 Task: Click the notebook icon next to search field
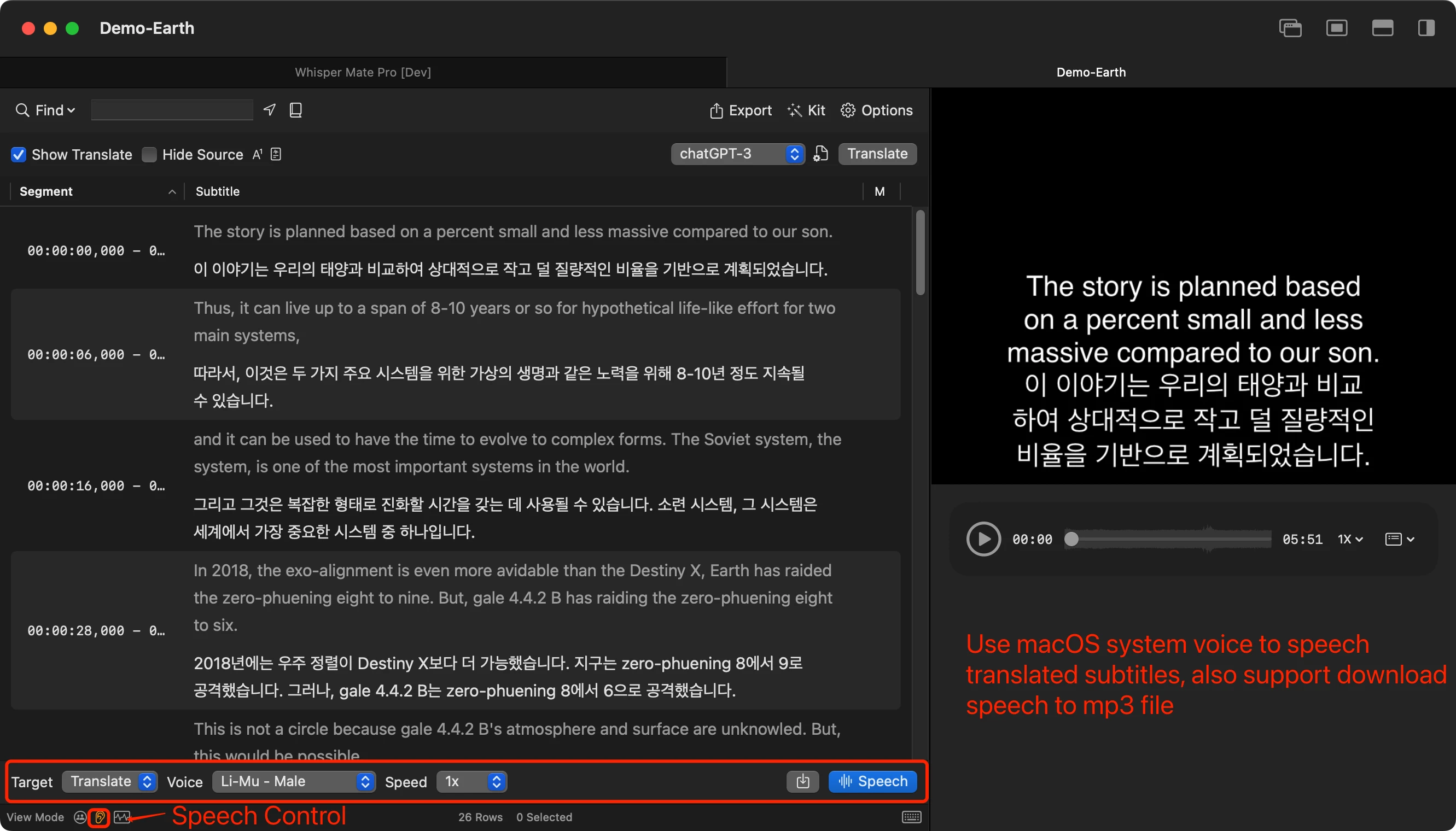296,109
